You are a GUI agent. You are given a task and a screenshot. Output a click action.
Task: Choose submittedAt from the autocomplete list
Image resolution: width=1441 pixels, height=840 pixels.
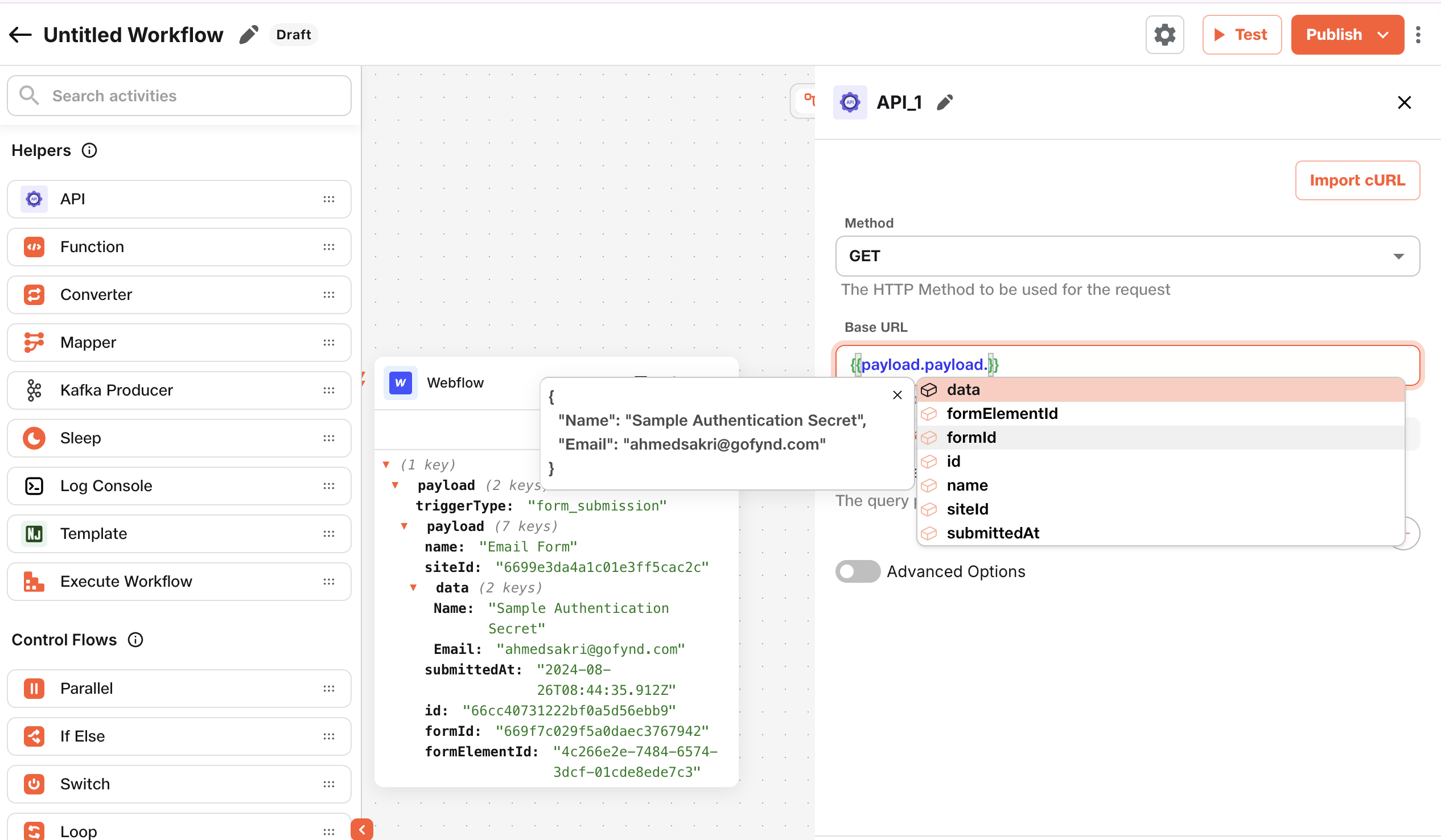click(1160, 533)
